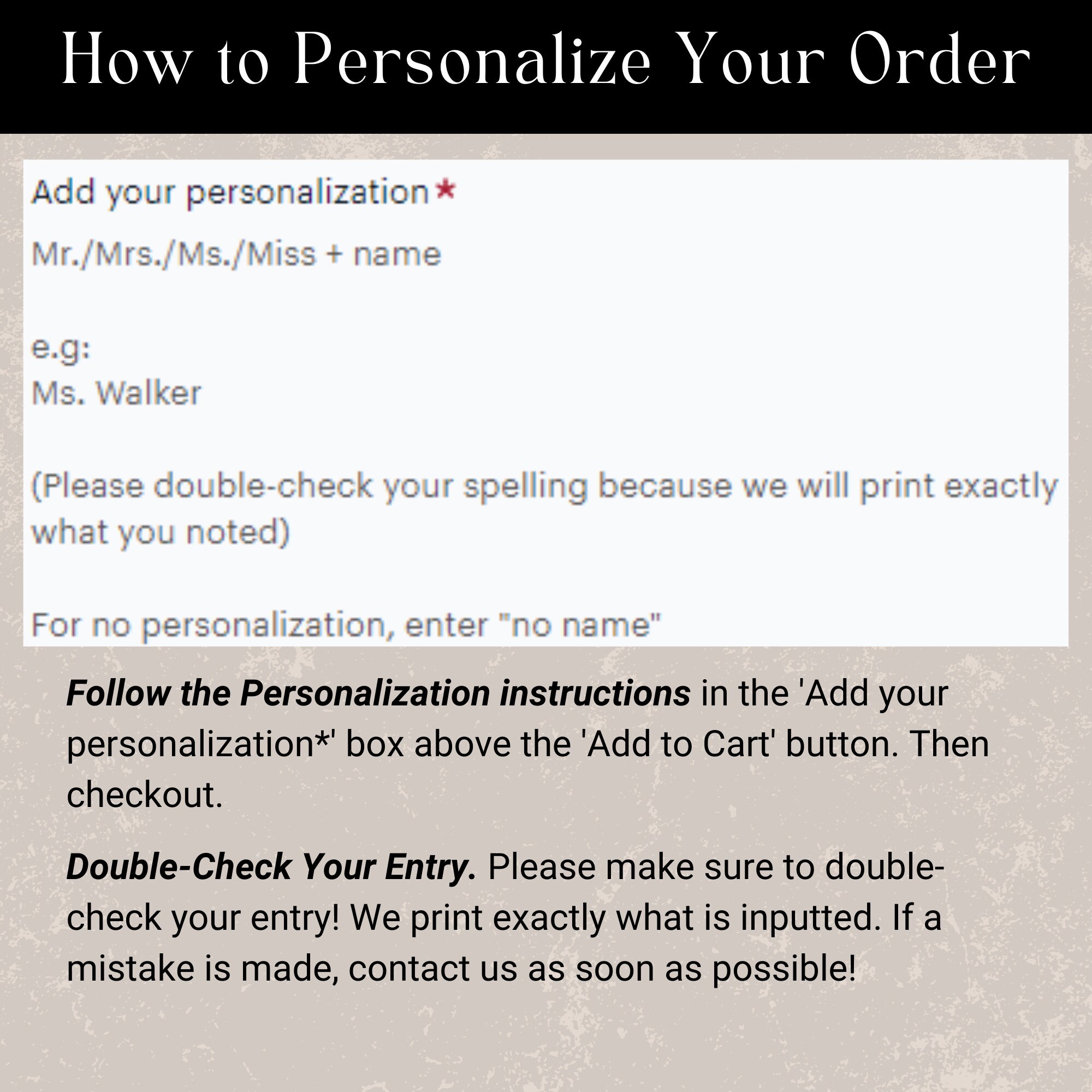Click the 'Mr./Mrs./Ms./Miss + name' placeholder text

click(236, 254)
